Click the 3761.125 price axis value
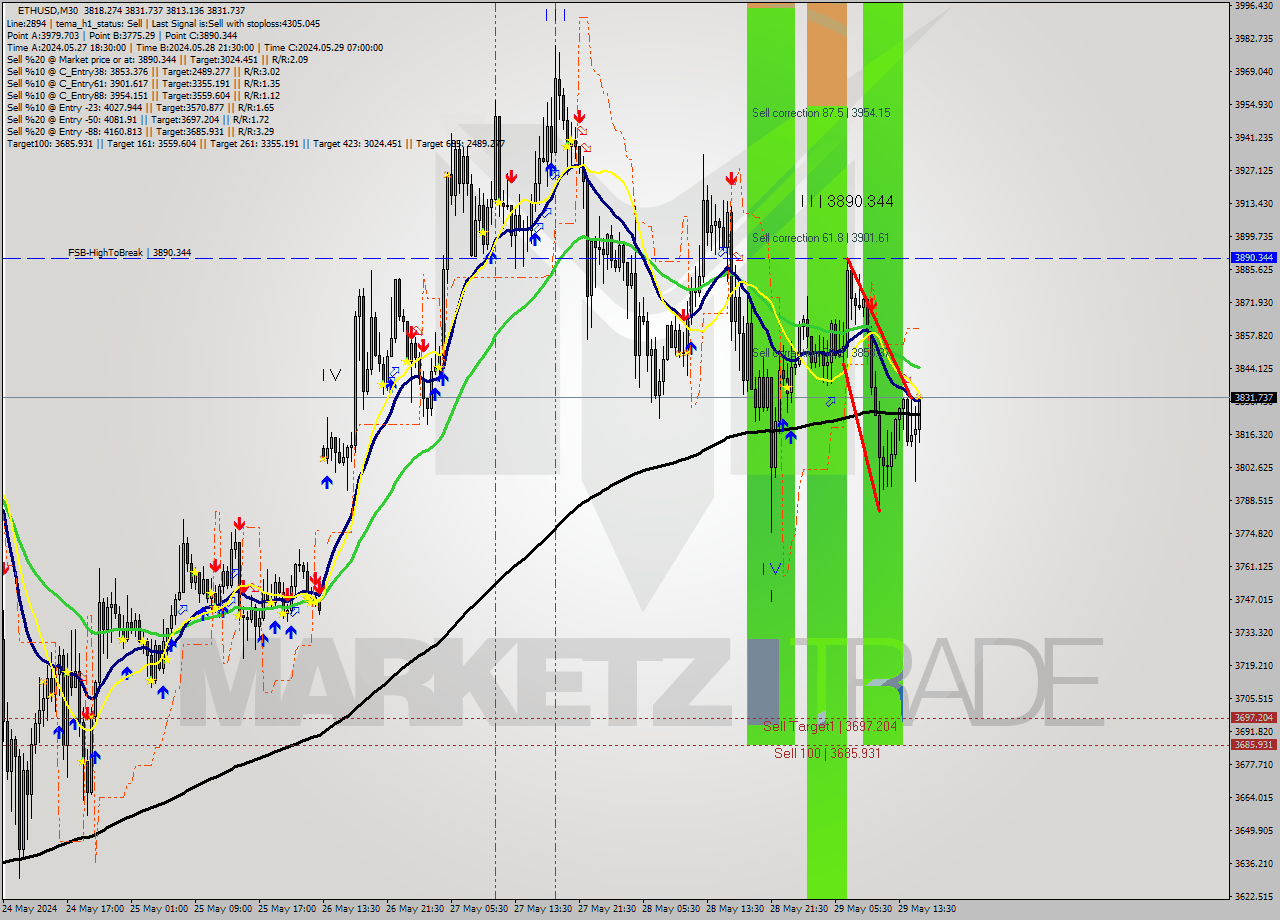This screenshot has width=1280, height=920. (1254, 567)
